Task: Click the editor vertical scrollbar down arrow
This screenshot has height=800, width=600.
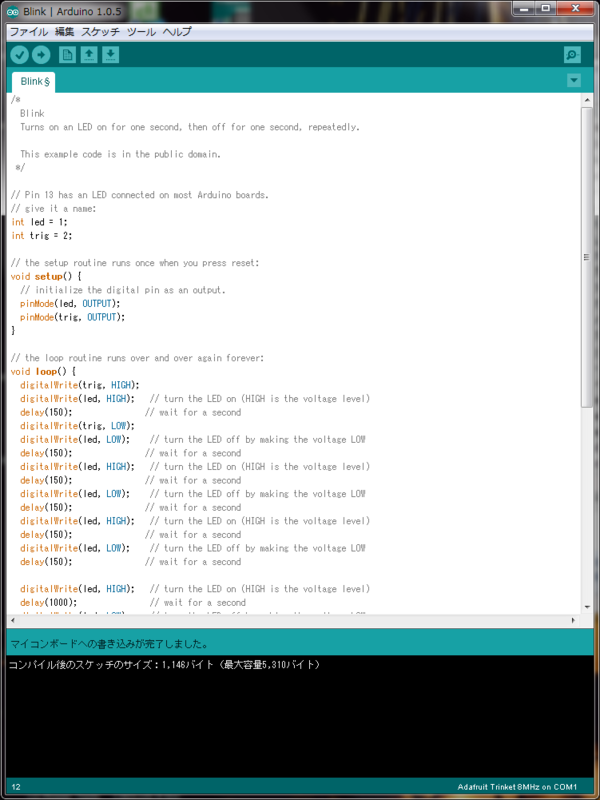Action: point(587,607)
